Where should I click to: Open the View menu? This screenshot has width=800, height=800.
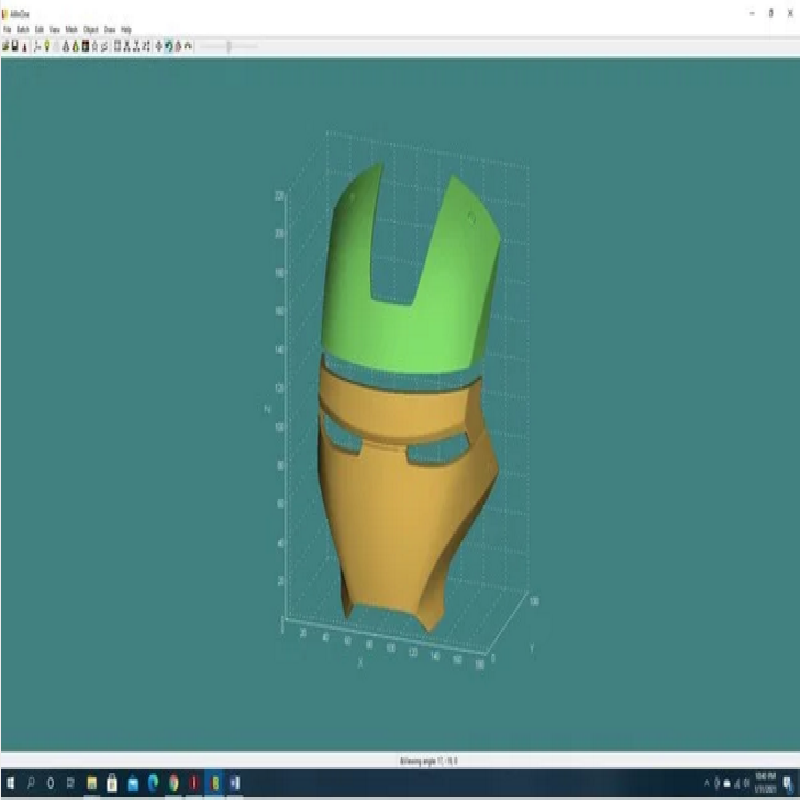pos(54,30)
